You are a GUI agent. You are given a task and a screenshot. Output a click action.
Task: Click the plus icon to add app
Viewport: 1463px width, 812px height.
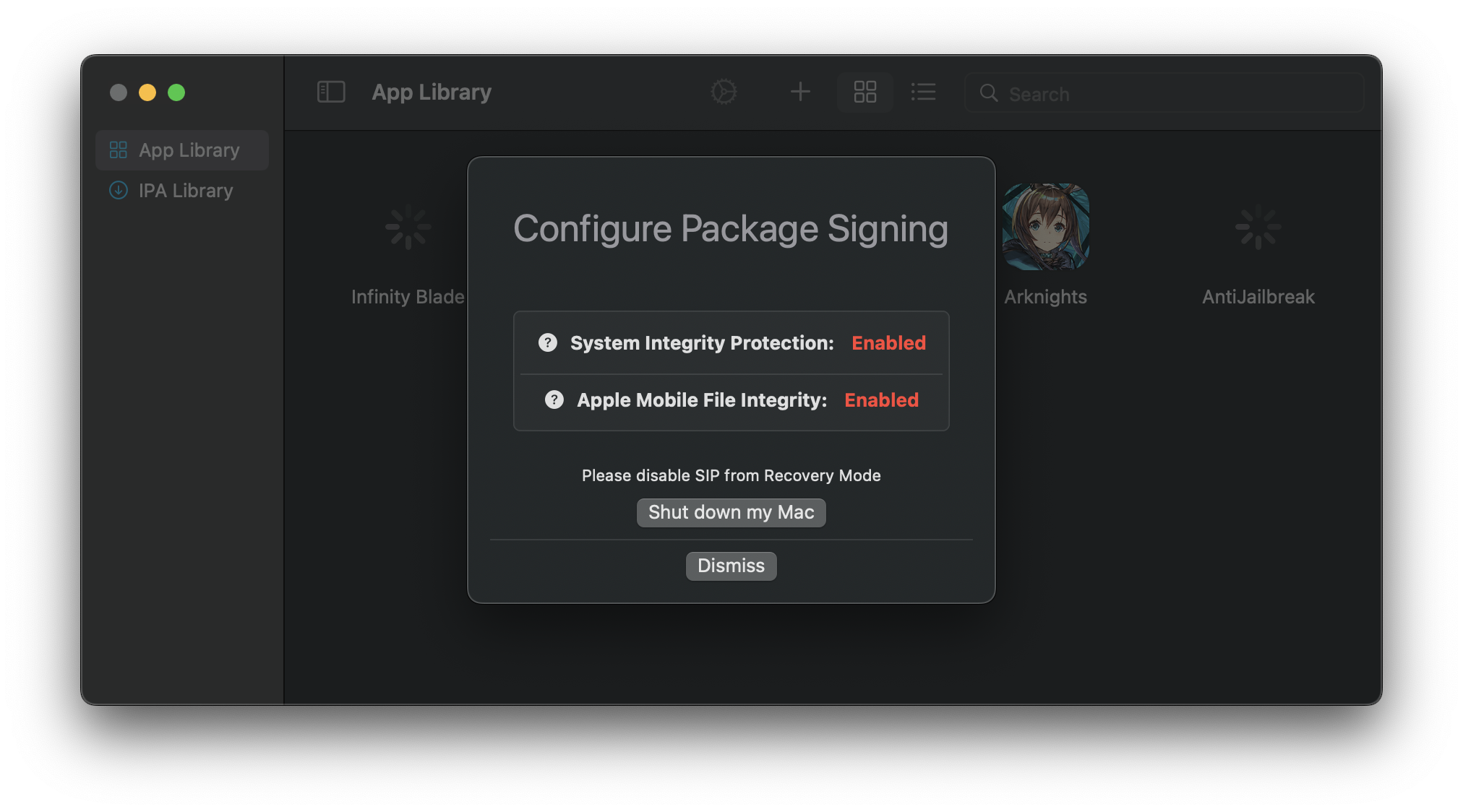click(800, 92)
